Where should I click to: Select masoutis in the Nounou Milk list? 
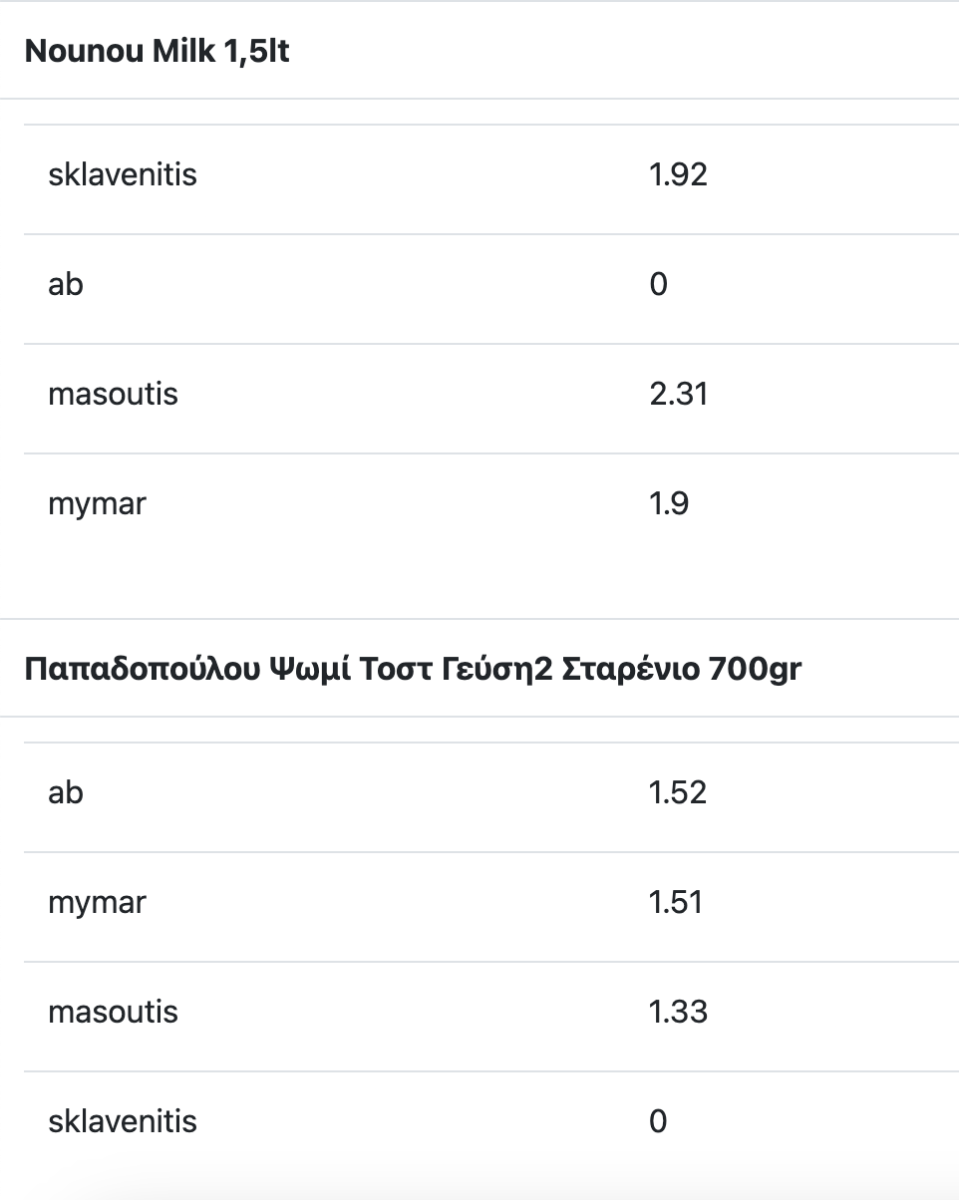pos(113,394)
